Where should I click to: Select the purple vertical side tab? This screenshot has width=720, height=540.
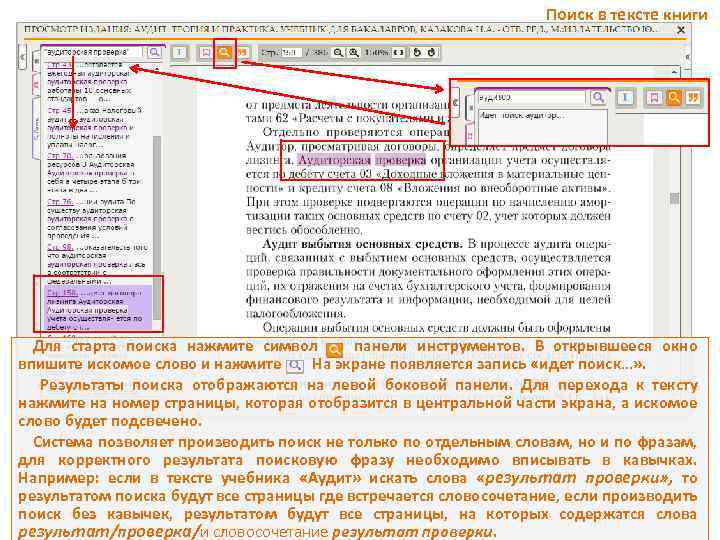pyautogui.click(x=37, y=129)
